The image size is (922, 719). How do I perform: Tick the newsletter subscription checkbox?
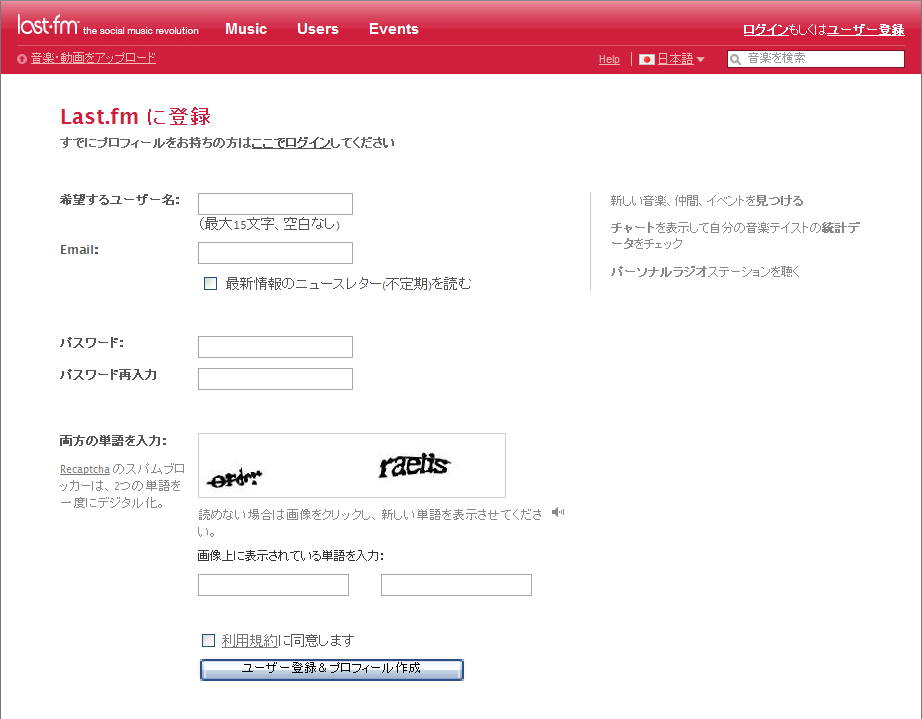click(210, 283)
